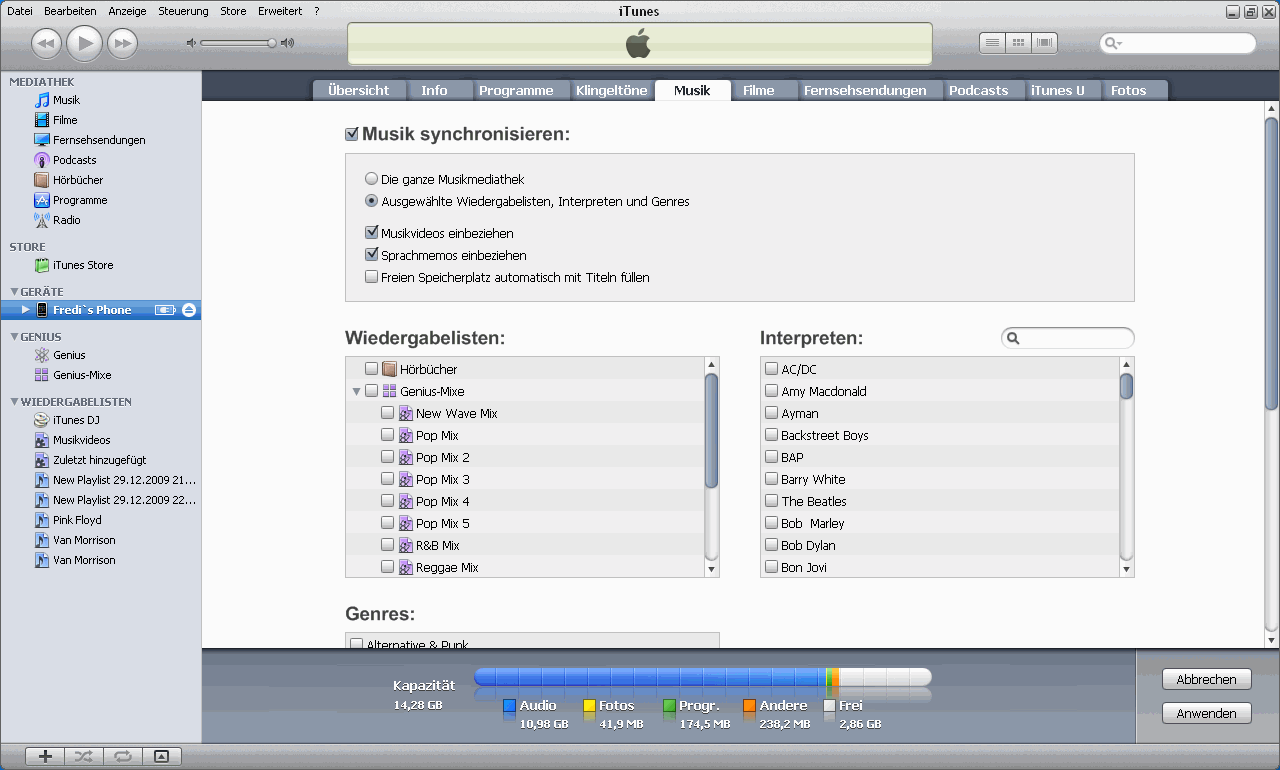
Task: Open search options magnifier dropdown
Action: pyautogui.click(x=1114, y=43)
